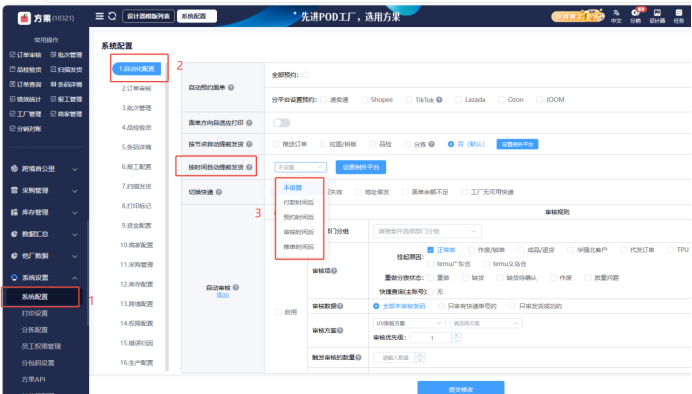Tick the Lazada platform checkbox
Viewport: 692px width, 394px height.
[x=459, y=100]
